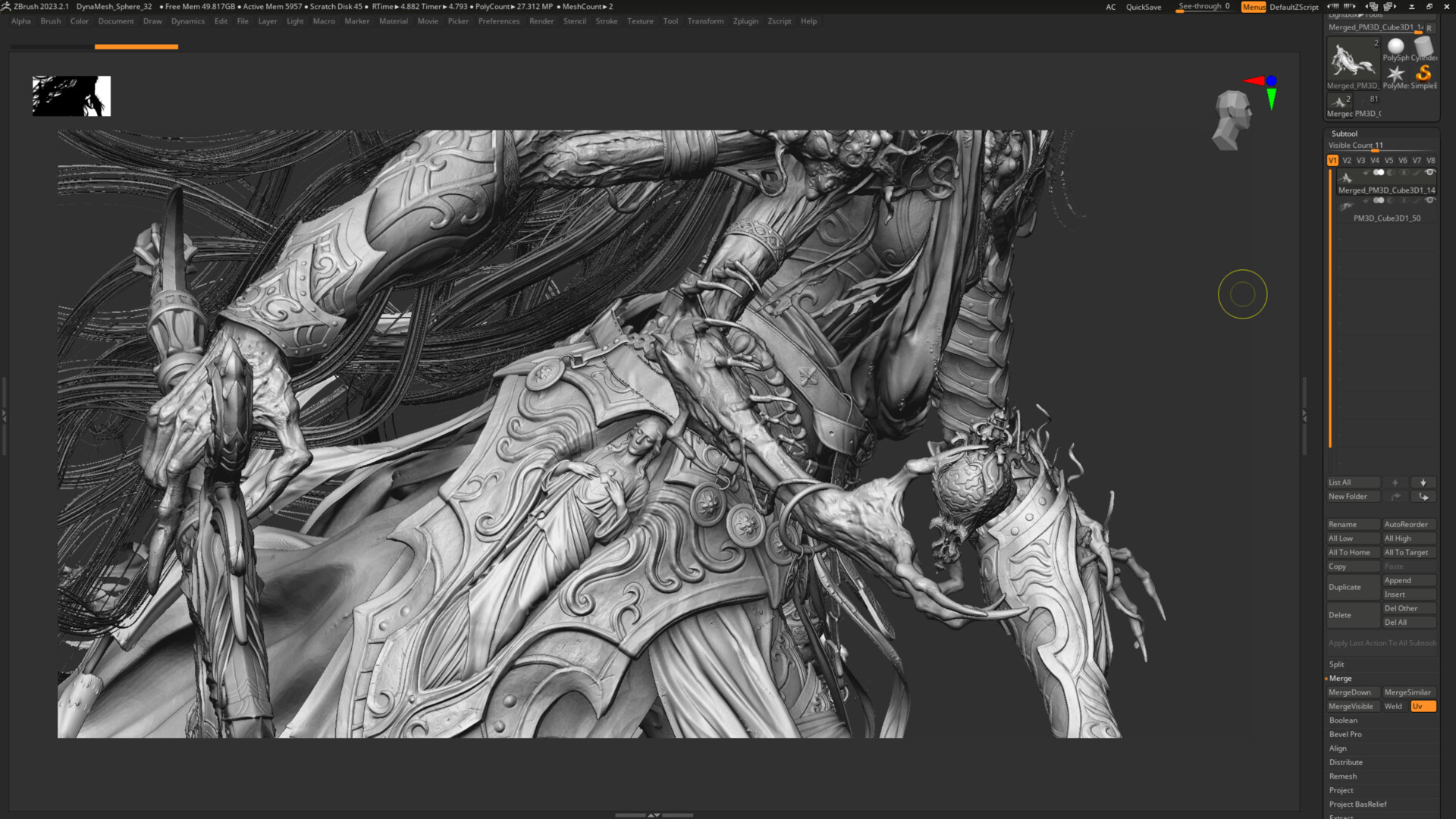Open the orange Menus button
1456x819 pixels.
tap(1253, 7)
